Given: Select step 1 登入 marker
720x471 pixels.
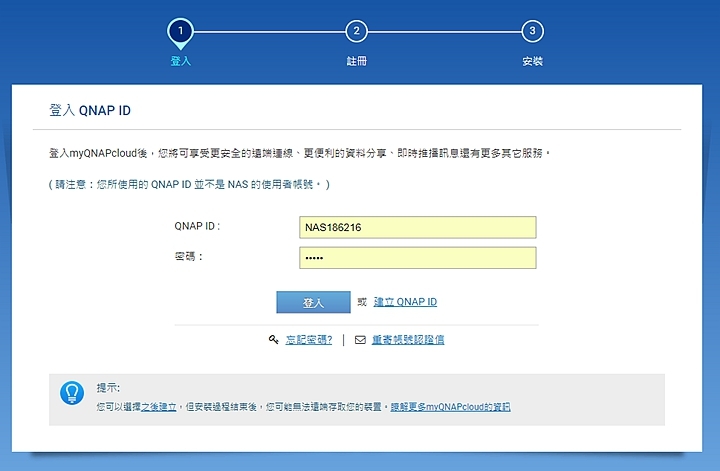Looking at the screenshot, I should pyautogui.click(x=180, y=32).
